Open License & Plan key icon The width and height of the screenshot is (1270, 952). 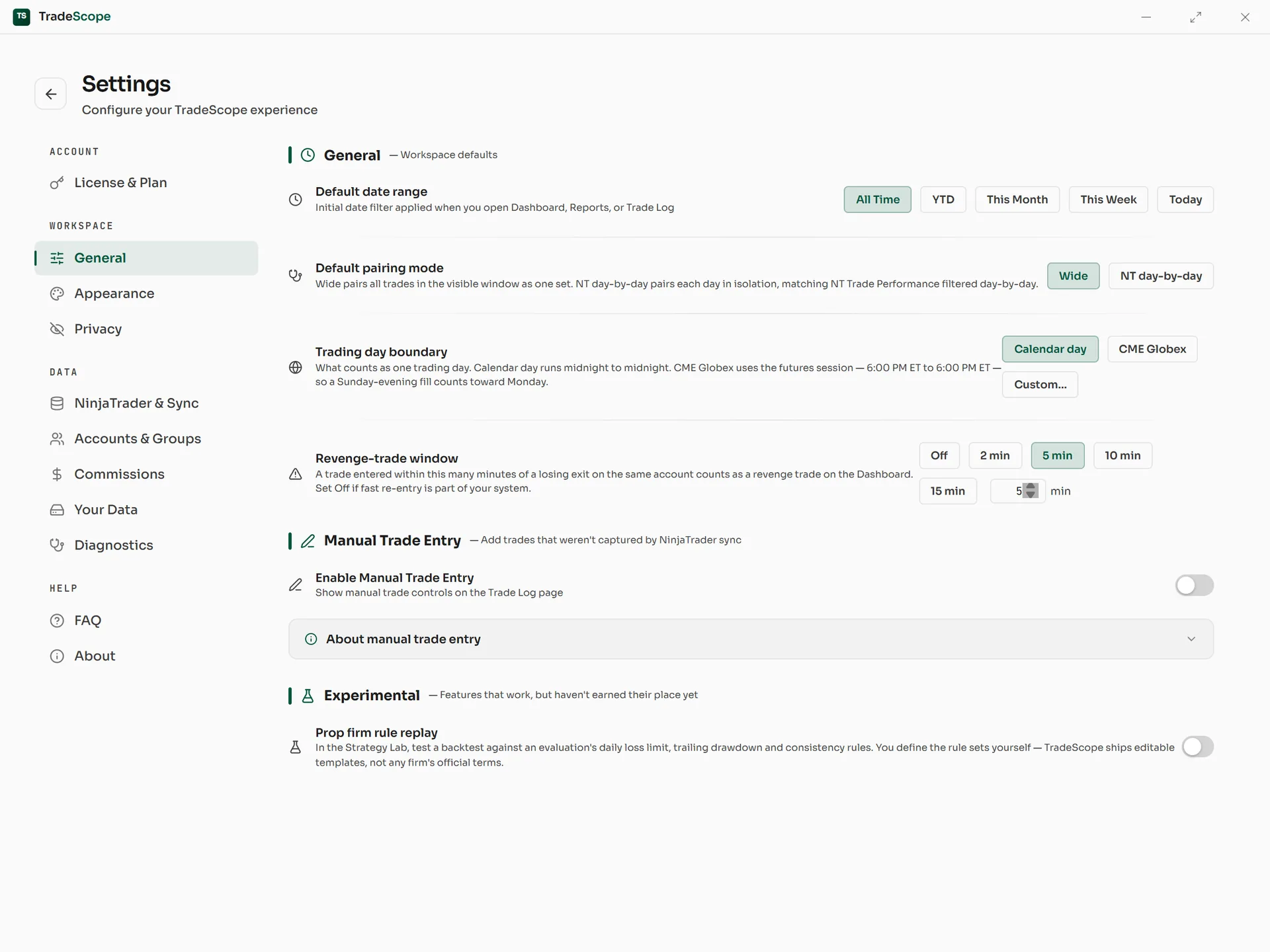click(x=57, y=182)
